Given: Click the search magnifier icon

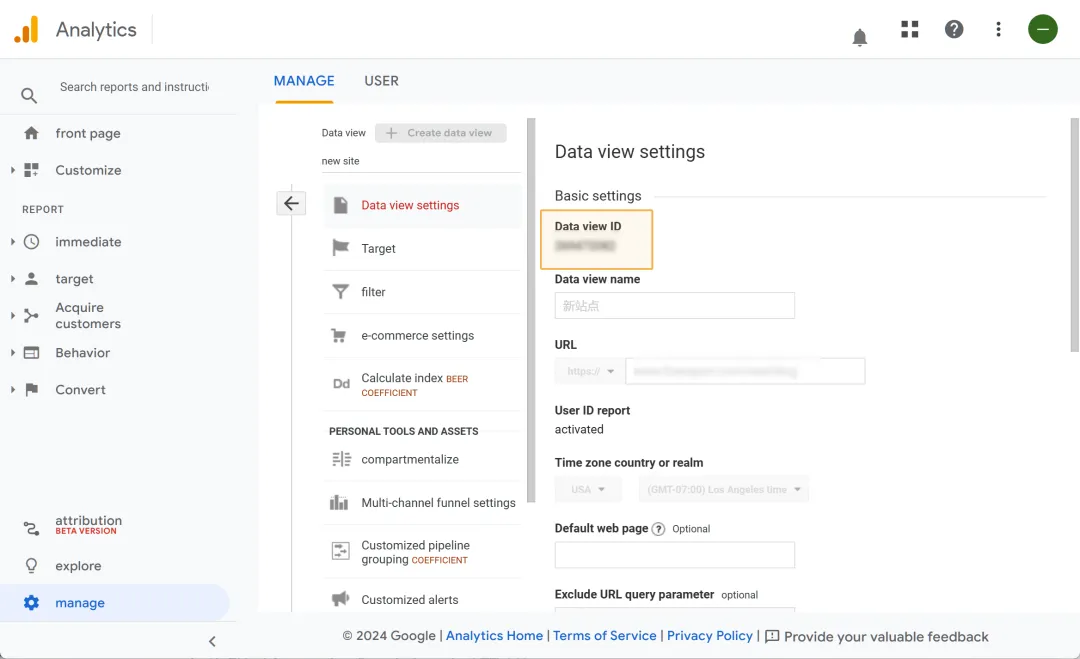Looking at the screenshot, I should pos(29,96).
